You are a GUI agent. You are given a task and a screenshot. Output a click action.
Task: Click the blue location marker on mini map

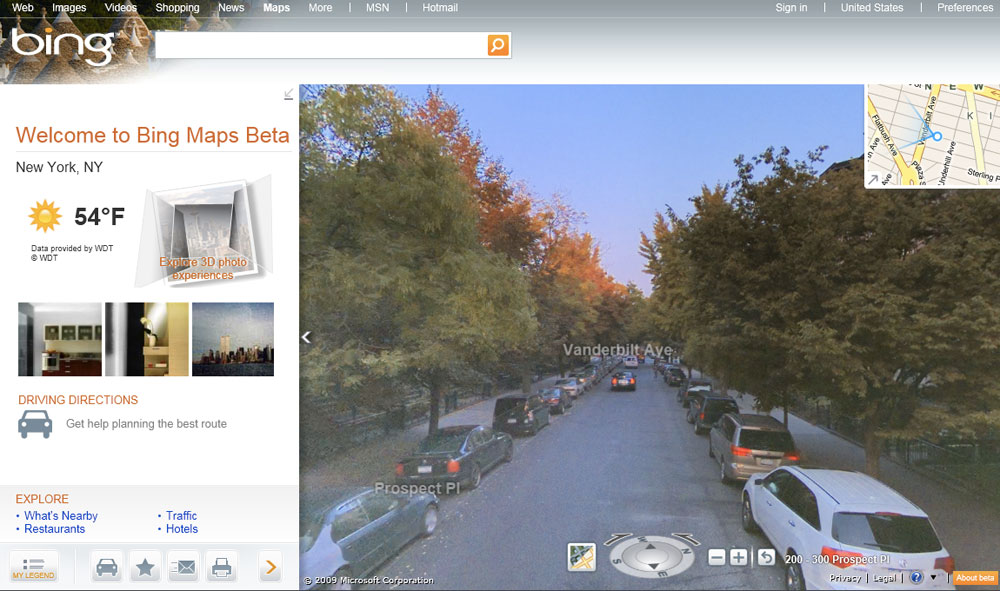[937, 136]
